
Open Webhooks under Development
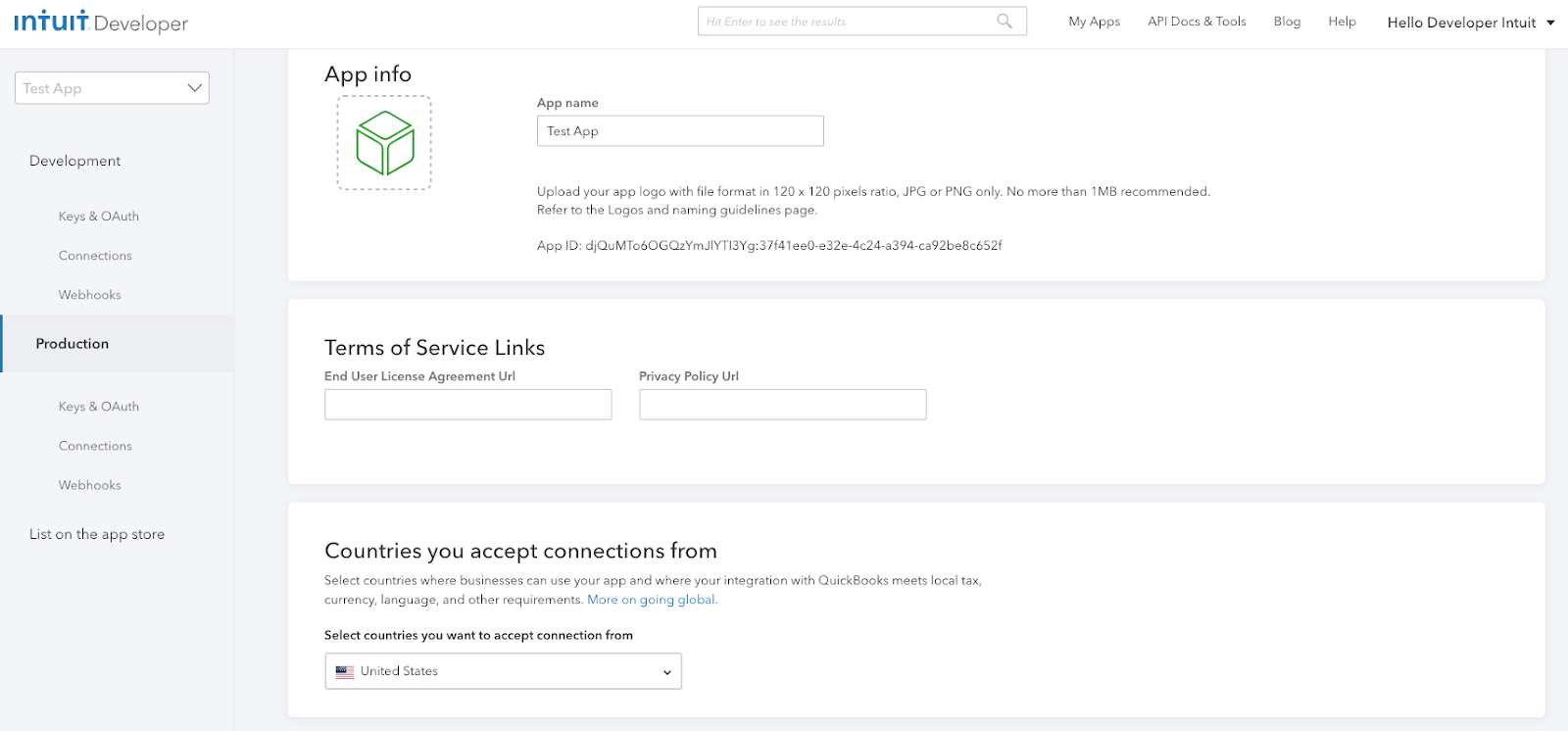90,295
